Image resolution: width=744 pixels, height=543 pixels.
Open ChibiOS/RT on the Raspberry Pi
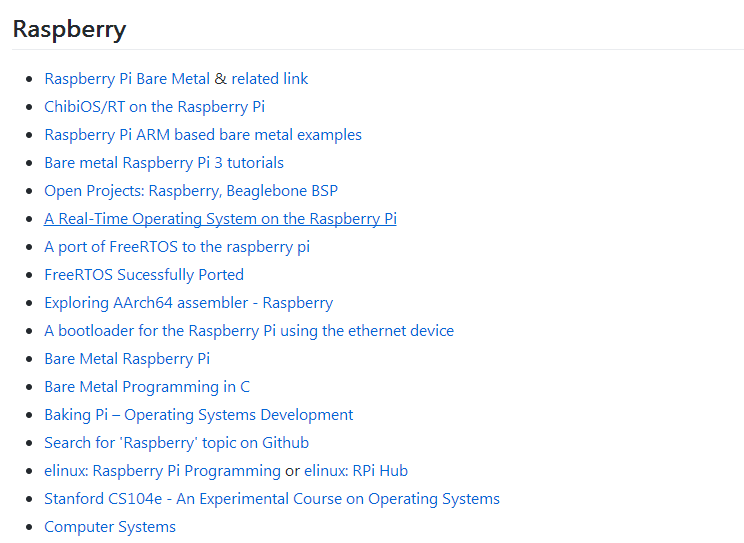point(154,107)
